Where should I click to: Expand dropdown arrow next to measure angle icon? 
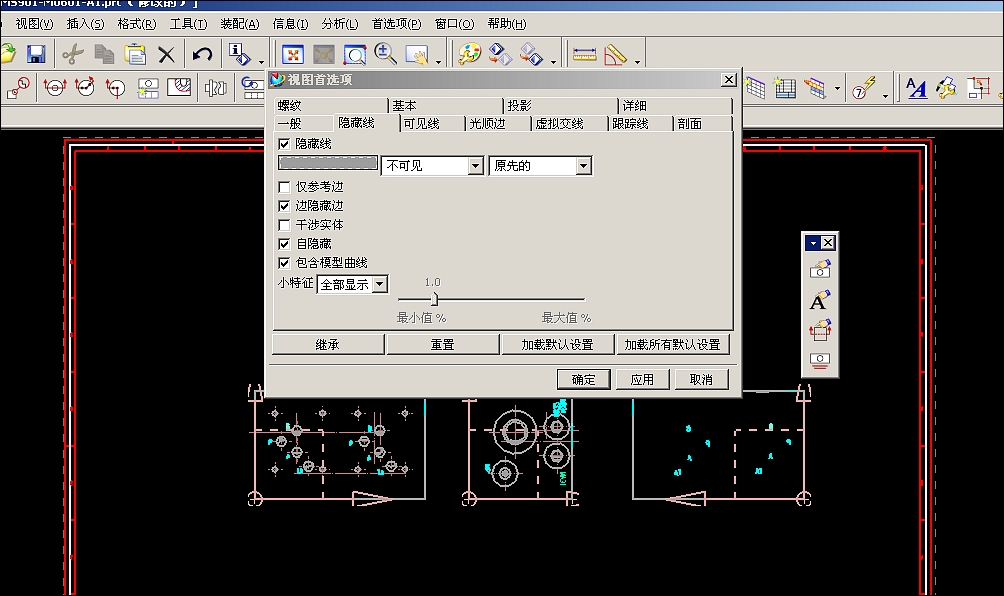tap(637, 62)
